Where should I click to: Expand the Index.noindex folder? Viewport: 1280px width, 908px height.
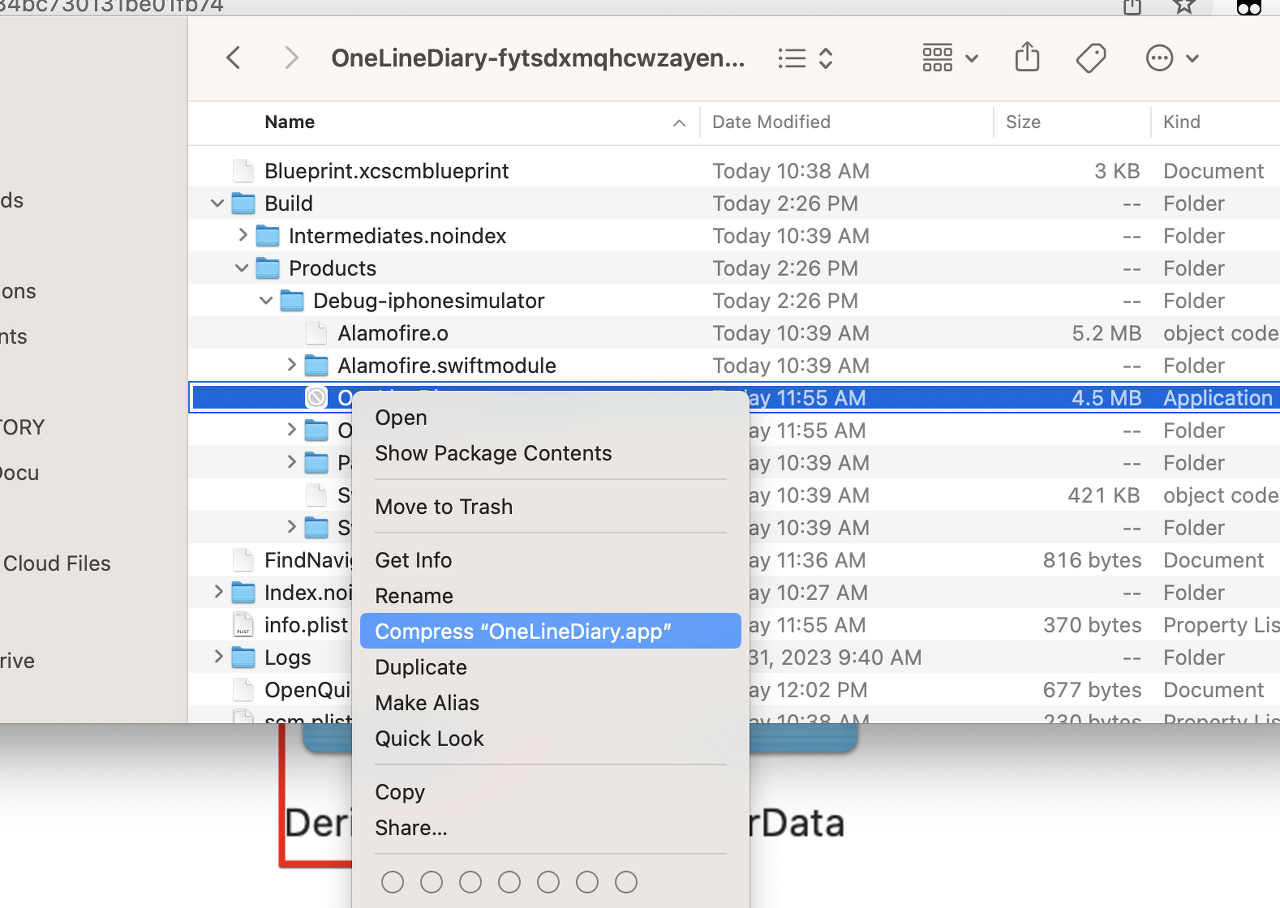(x=218, y=593)
